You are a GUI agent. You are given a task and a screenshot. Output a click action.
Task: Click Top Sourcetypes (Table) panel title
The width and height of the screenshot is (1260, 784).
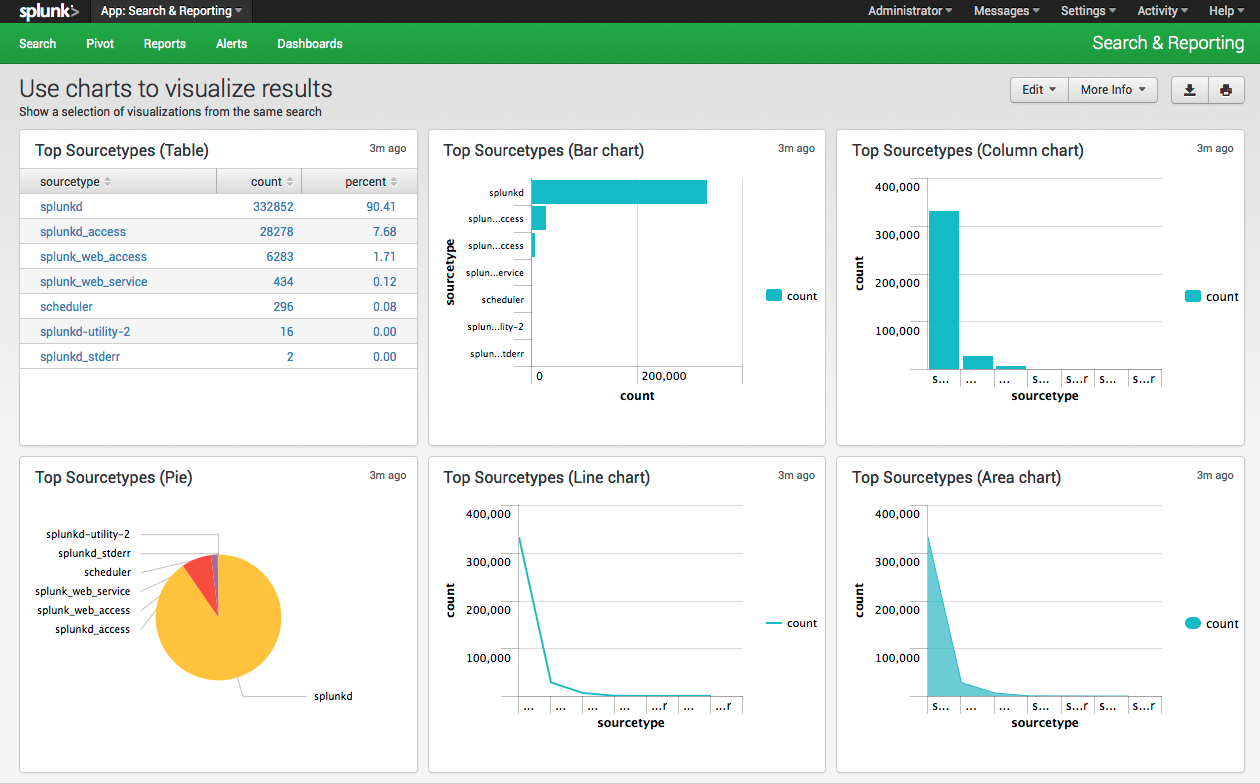pyautogui.click(x=122, y=151)
